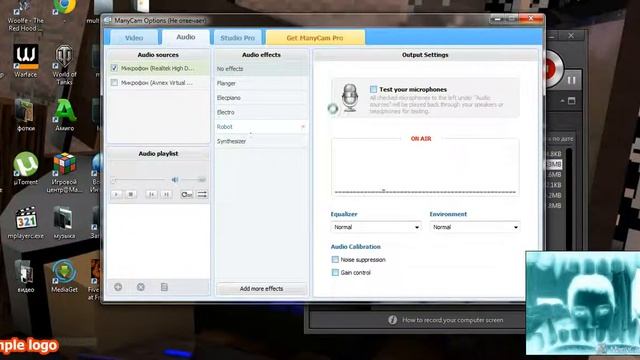Click the ON AIR level meter

[425, 167]
